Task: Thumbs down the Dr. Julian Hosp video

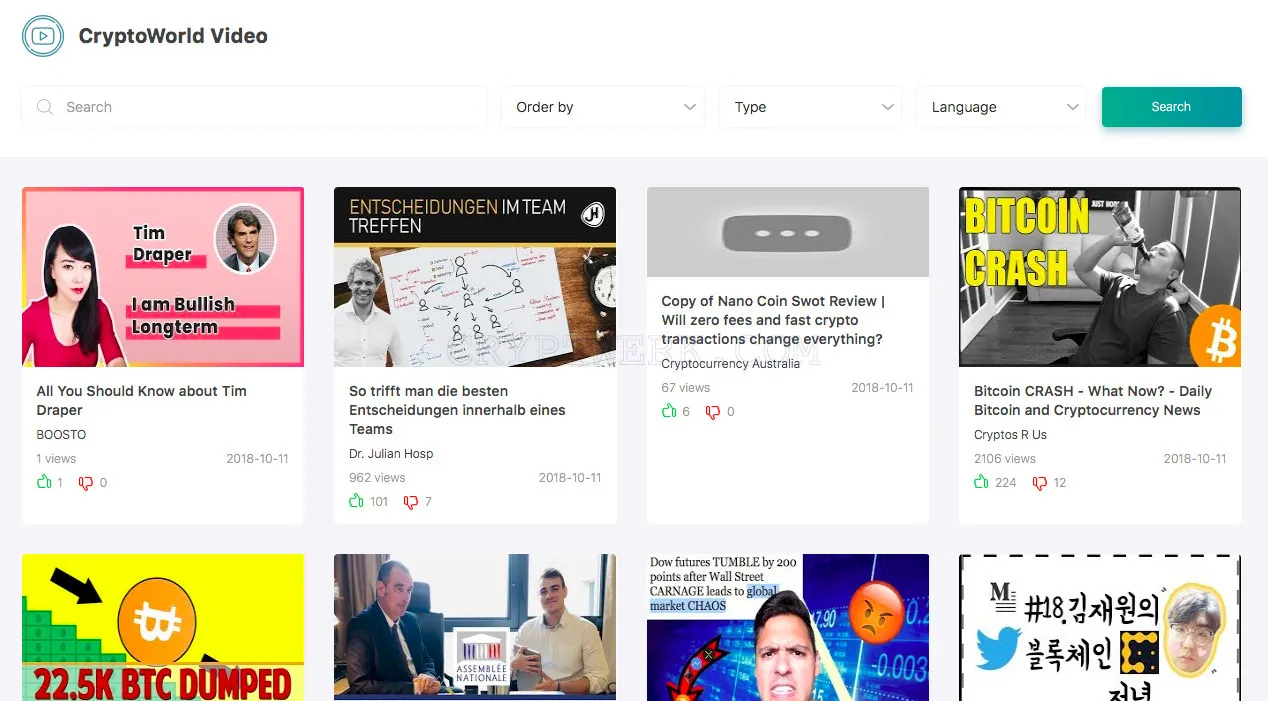Action: point(410,502)
